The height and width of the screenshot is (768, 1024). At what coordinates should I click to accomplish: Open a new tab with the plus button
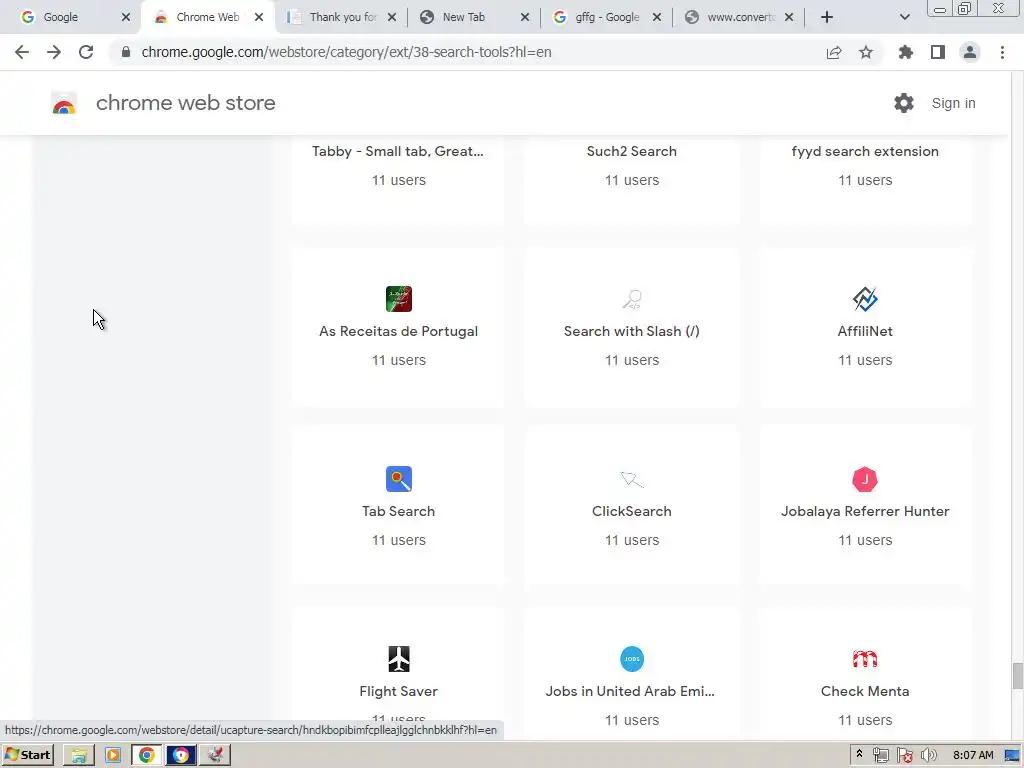[x=827, y=17]
